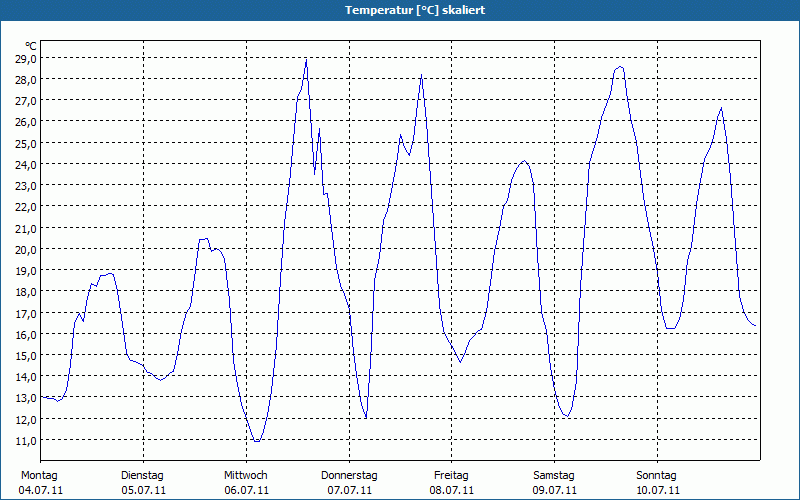Select the 12,0 axis value

26,419
